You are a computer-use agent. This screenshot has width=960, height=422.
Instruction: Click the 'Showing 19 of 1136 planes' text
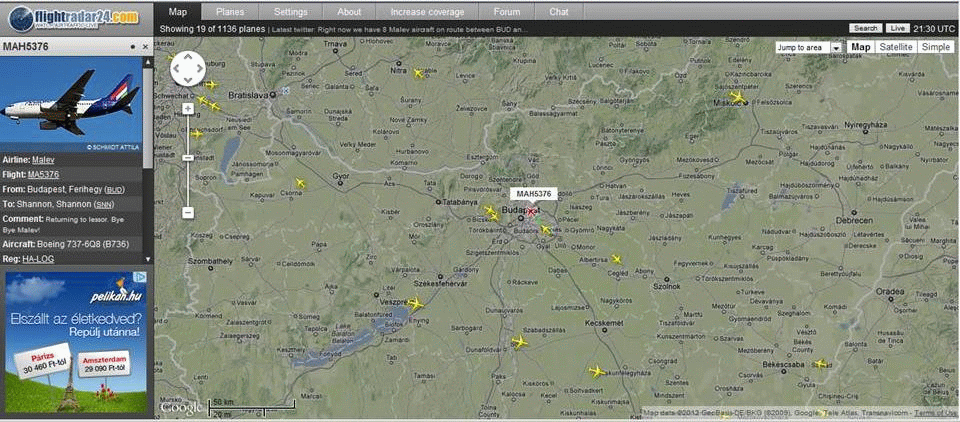212,29
